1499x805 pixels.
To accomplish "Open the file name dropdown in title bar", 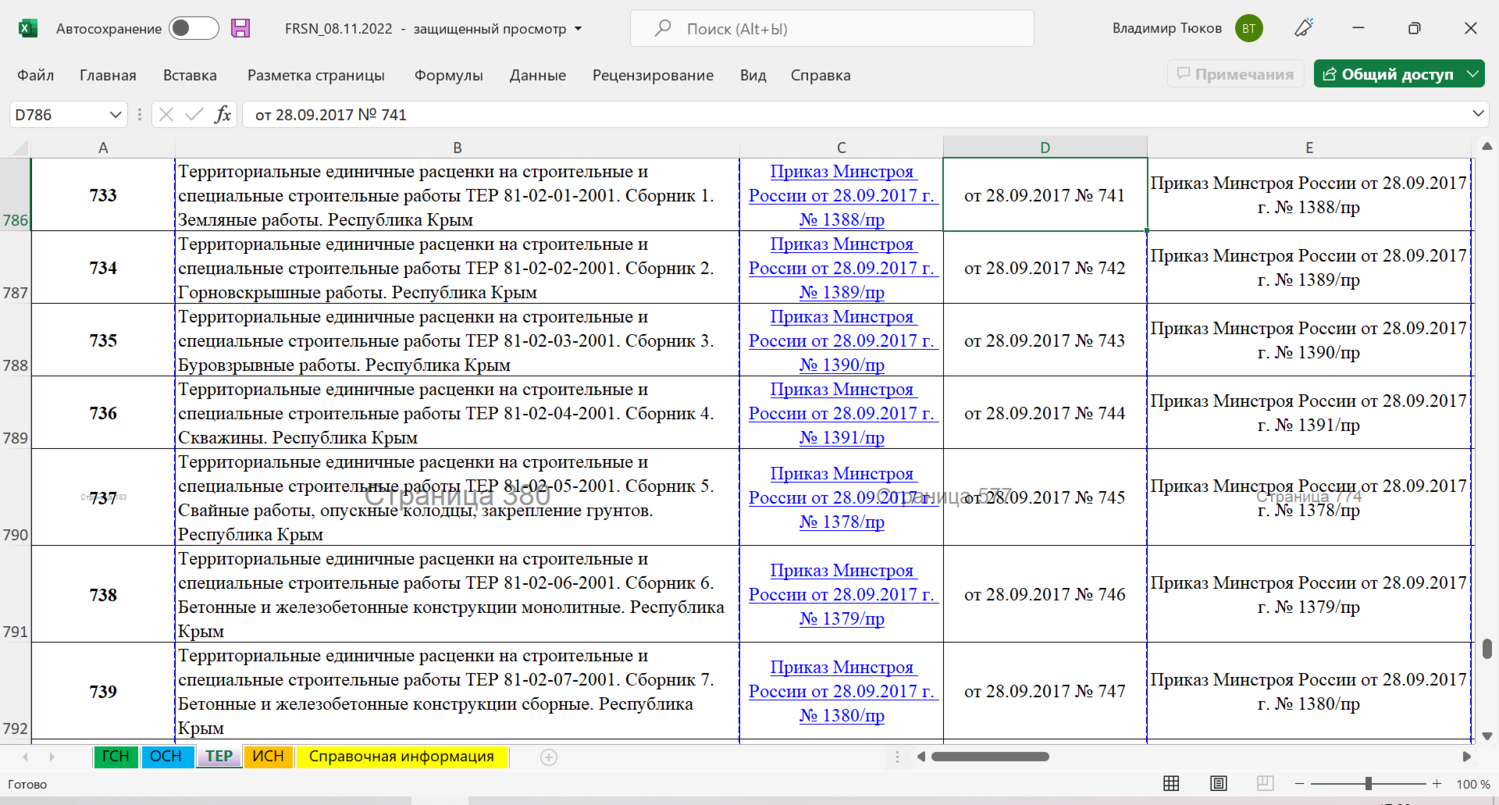I will (x=578, y=29).
